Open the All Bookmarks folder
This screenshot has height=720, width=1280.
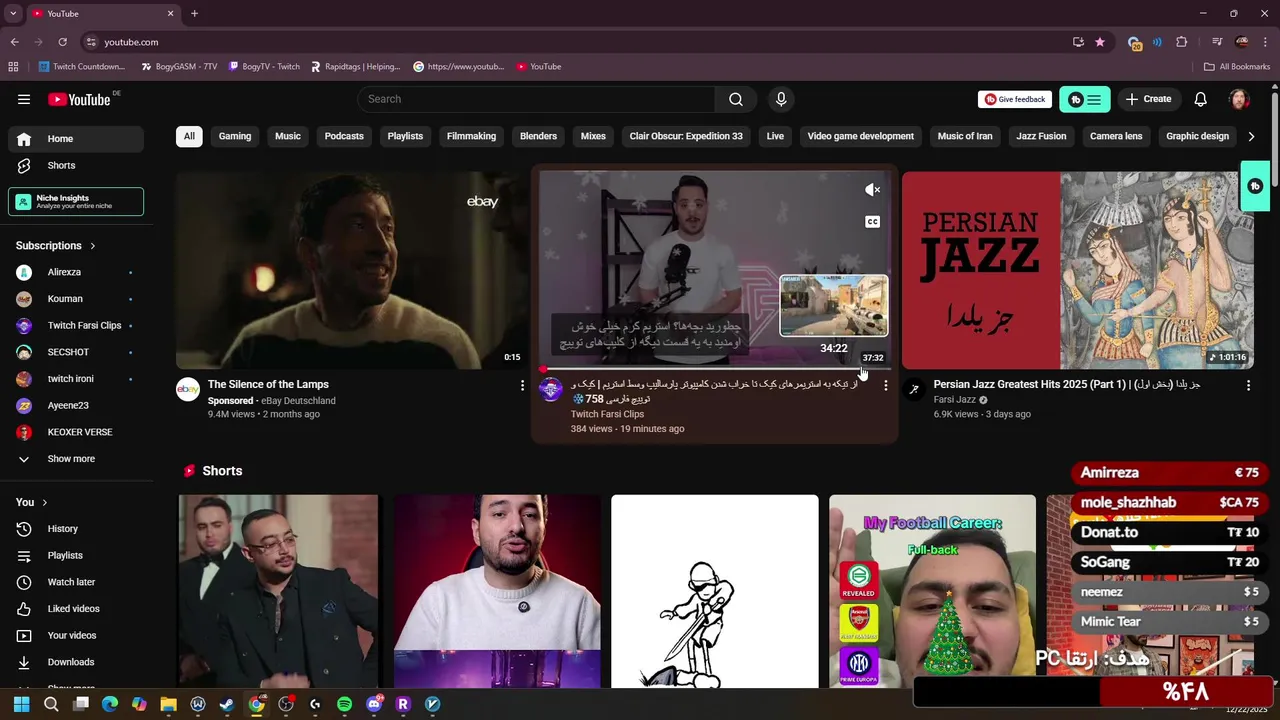pos(1237,67)
